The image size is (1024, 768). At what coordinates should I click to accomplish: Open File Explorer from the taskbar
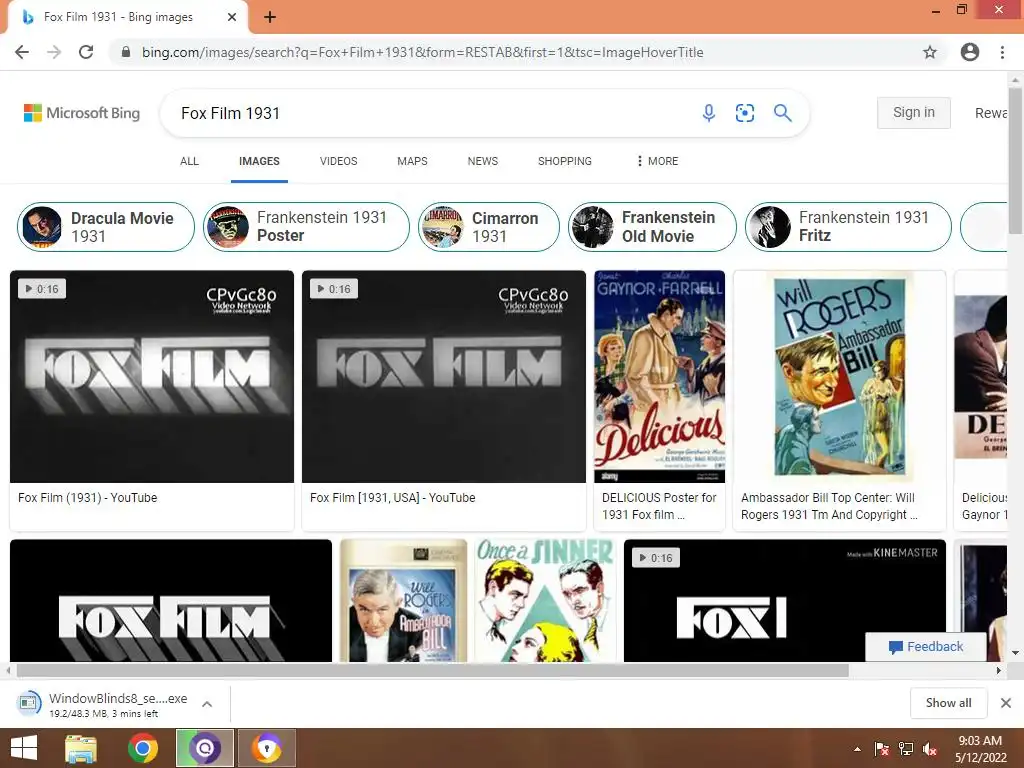81,748
